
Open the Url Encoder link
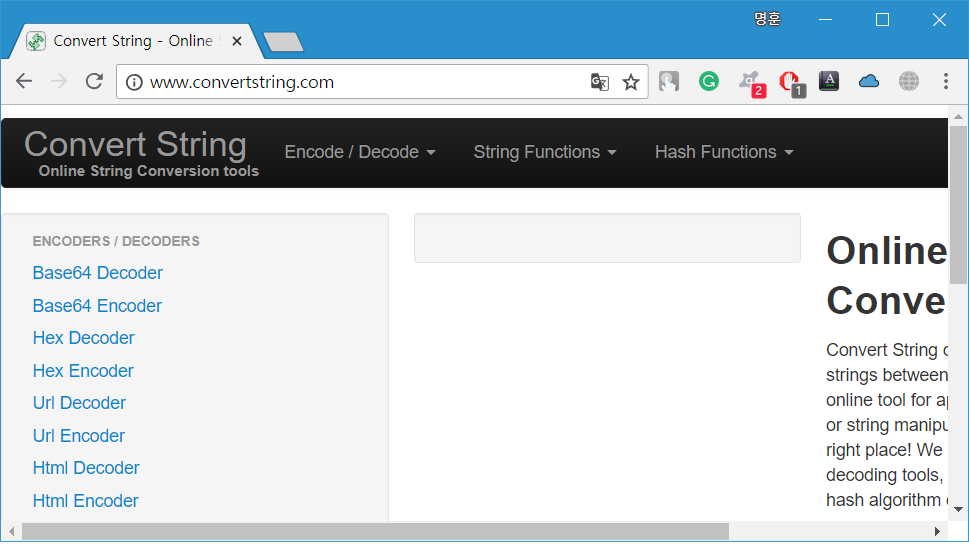[x=78, y=435]
